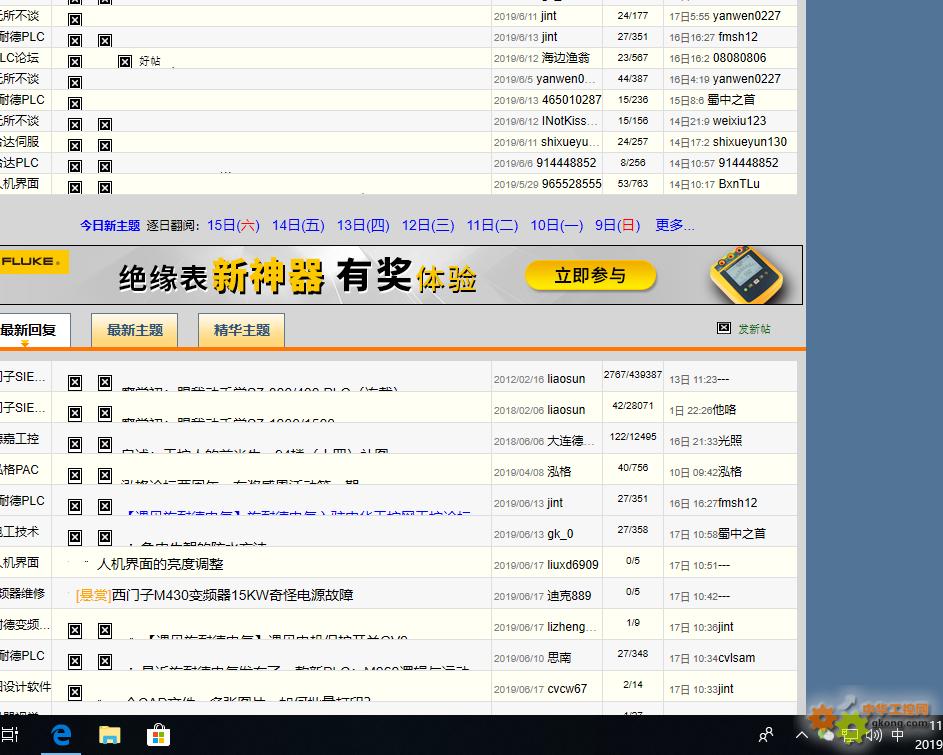943x755 pixels.
Task: Open the 13日(四) daily link
Action: point(363,226)
